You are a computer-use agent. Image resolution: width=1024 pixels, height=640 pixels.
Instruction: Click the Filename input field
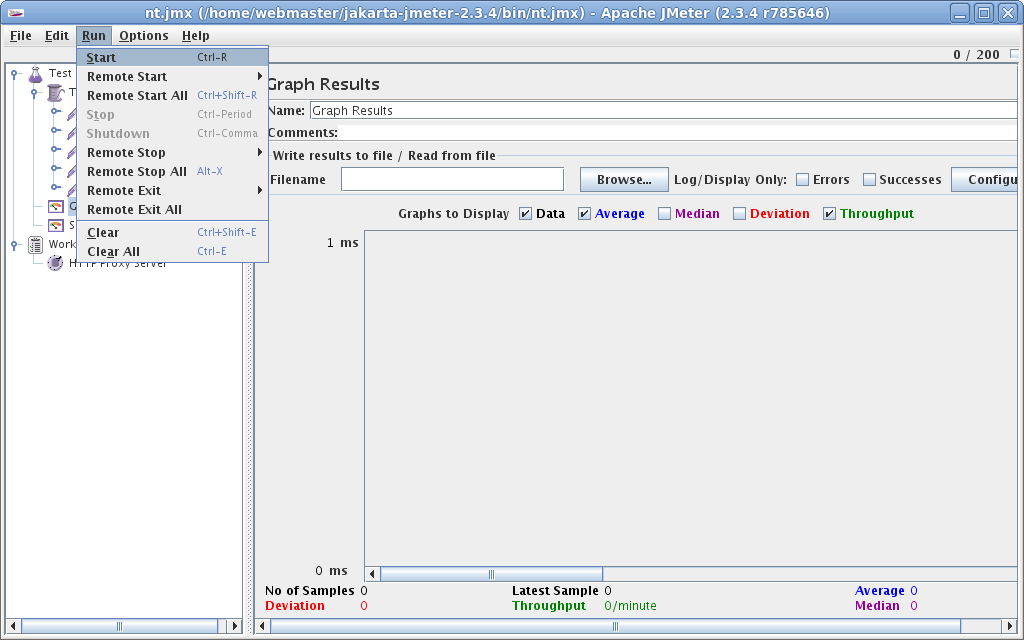[453, 180]
